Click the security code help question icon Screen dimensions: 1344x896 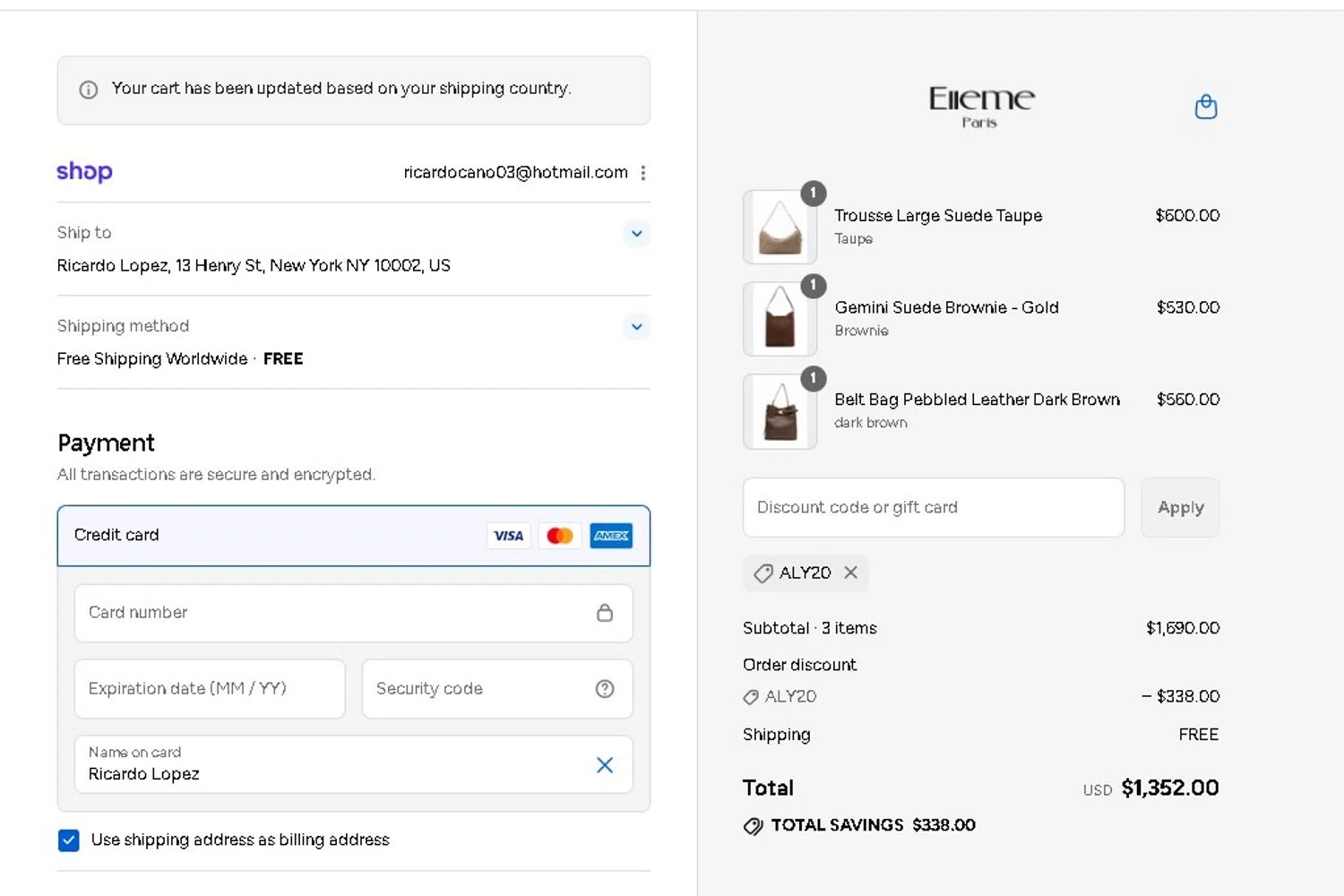pyautogui.click(x=605, y=689)
